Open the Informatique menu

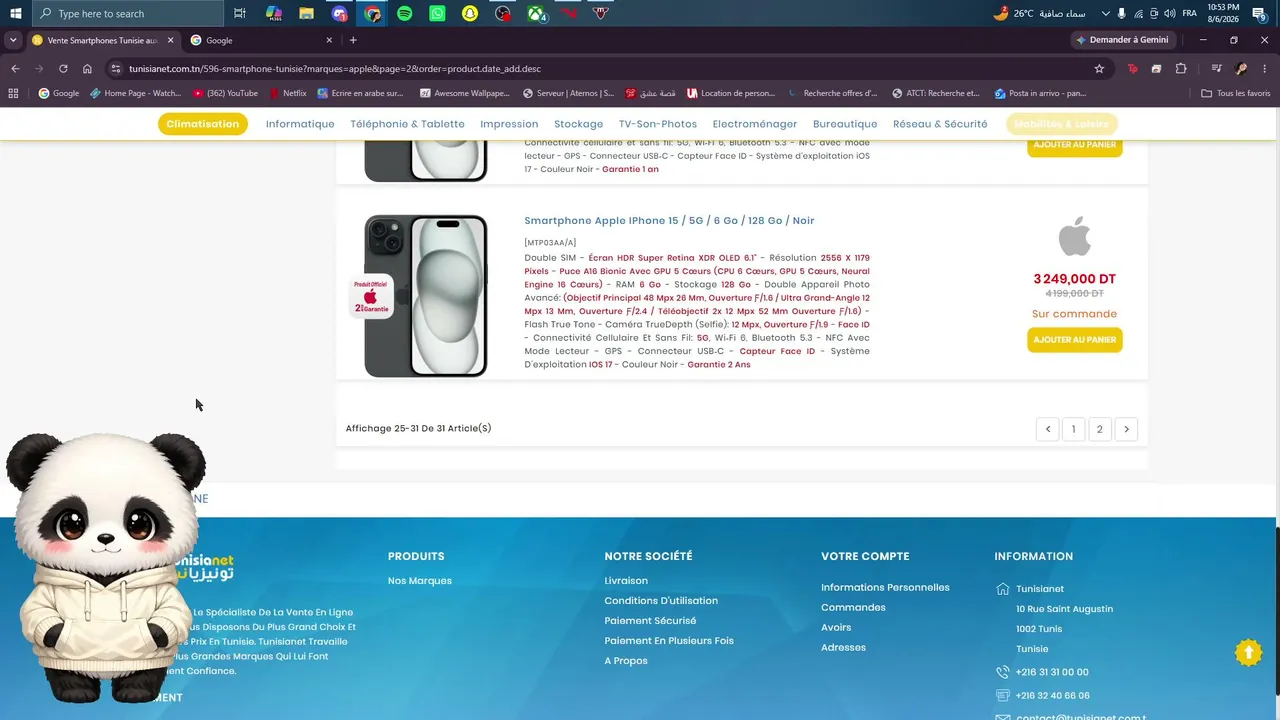pos(300,124)
